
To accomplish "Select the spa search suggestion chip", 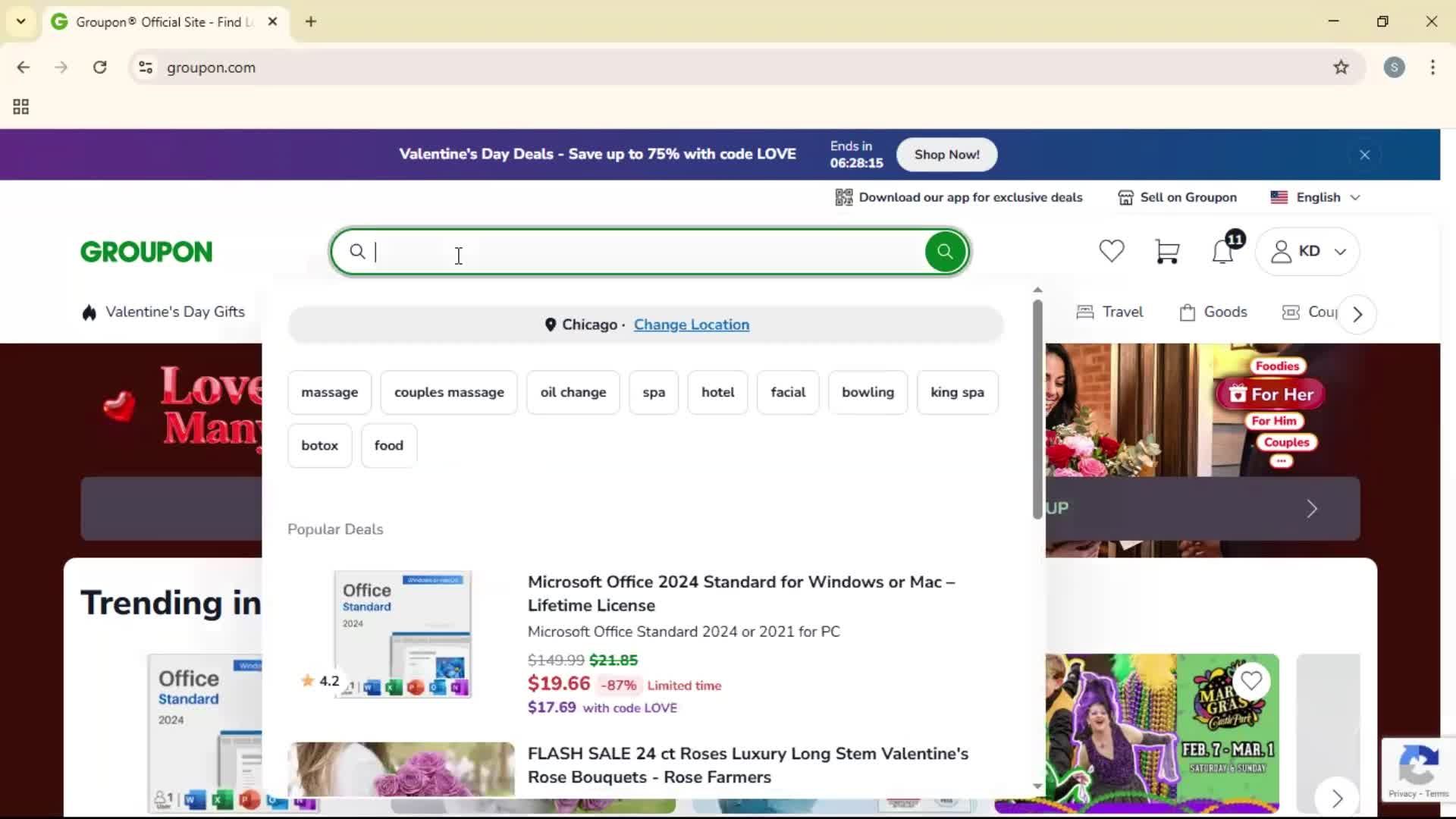I will pos(653,392).
